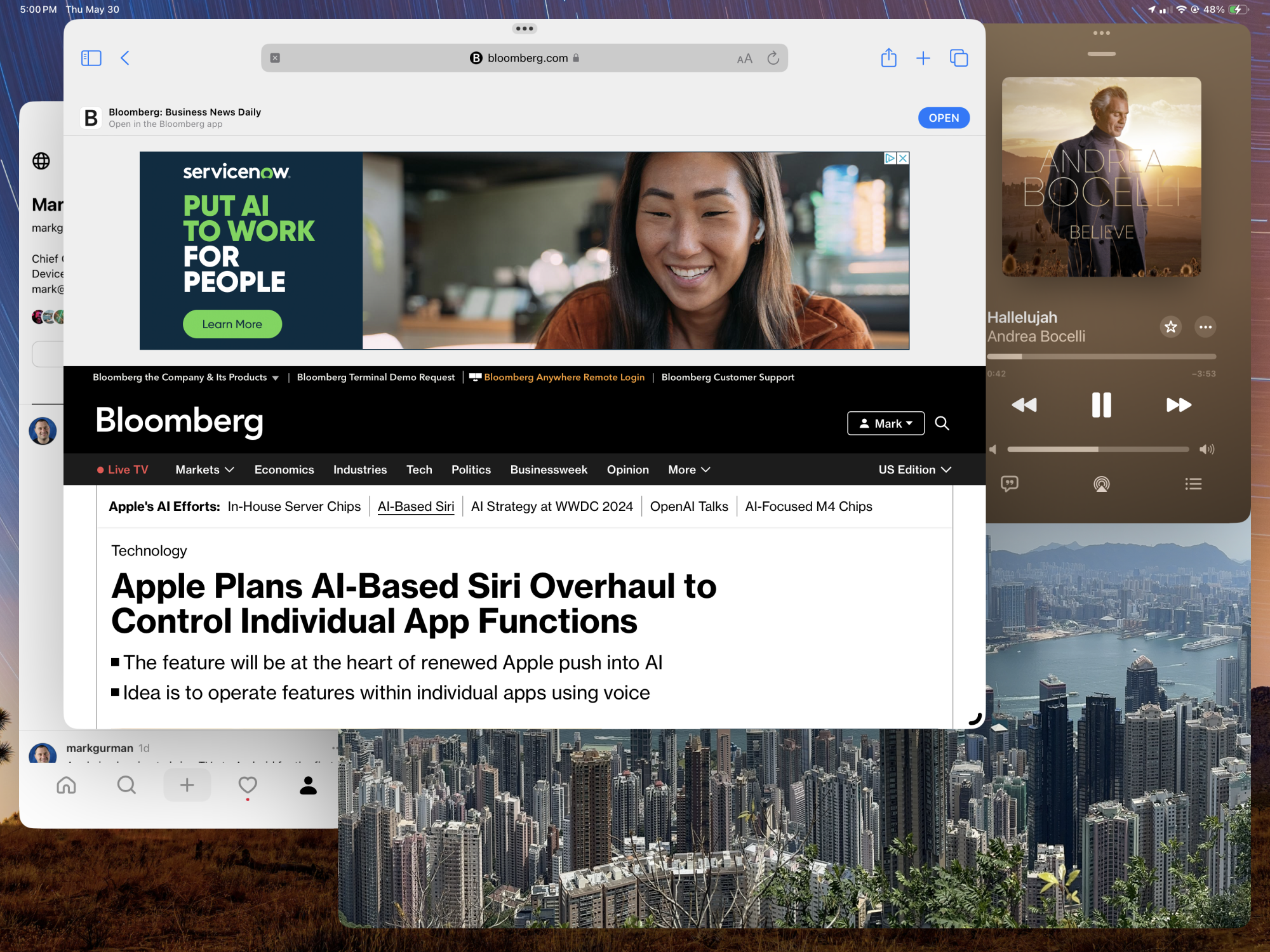1270x952 pixels.
Task: Open lyrics view in music player
Action: (x=1009, y=484)
